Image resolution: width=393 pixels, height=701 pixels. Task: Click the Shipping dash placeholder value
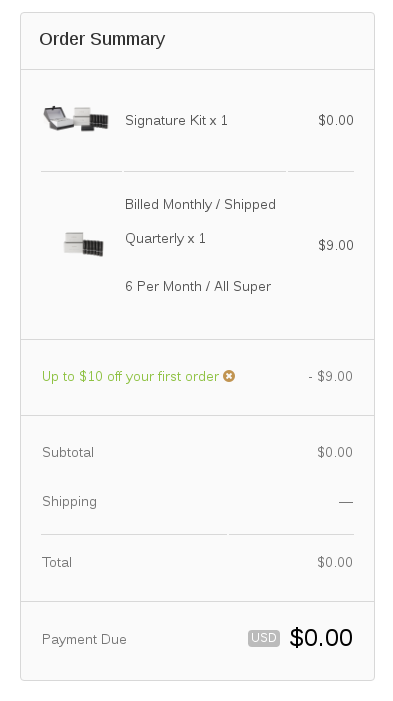tap(346, 503)
